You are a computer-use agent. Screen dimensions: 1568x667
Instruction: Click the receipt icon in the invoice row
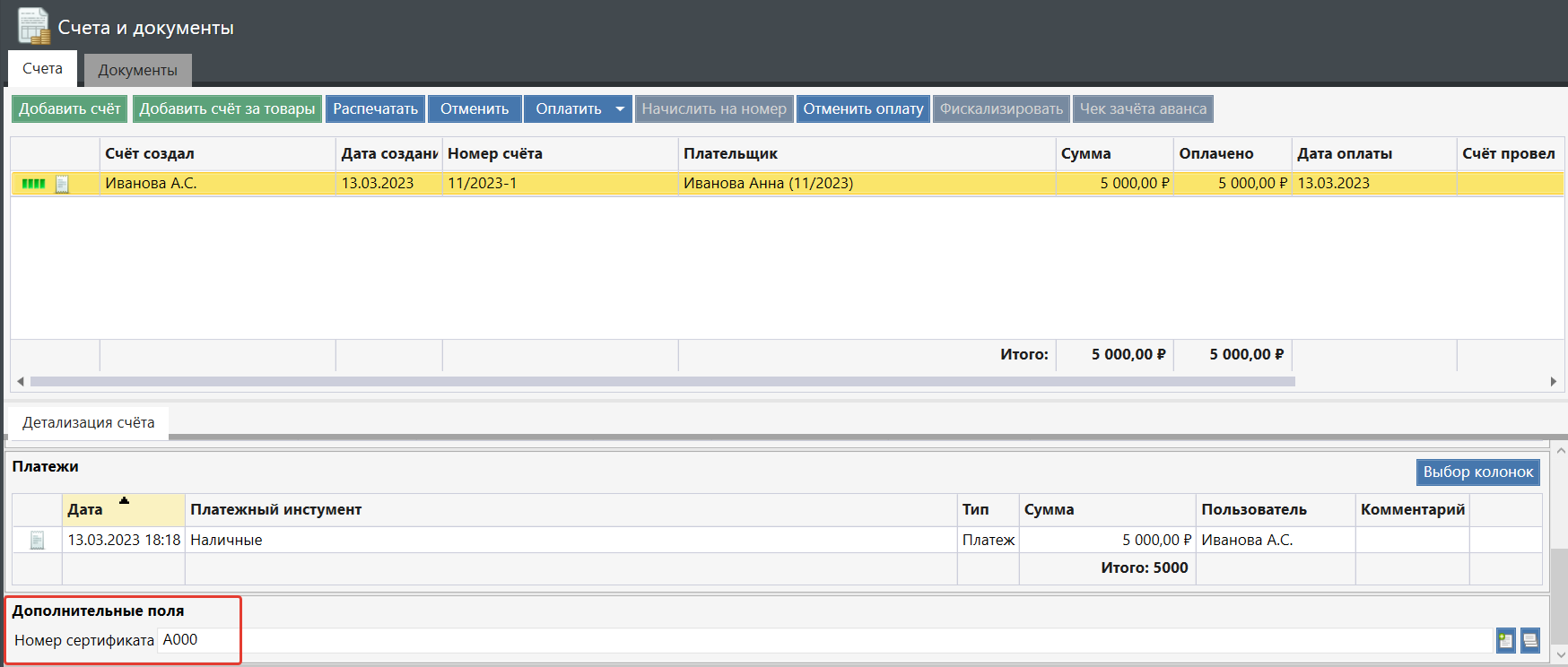(x=62, y=184)
